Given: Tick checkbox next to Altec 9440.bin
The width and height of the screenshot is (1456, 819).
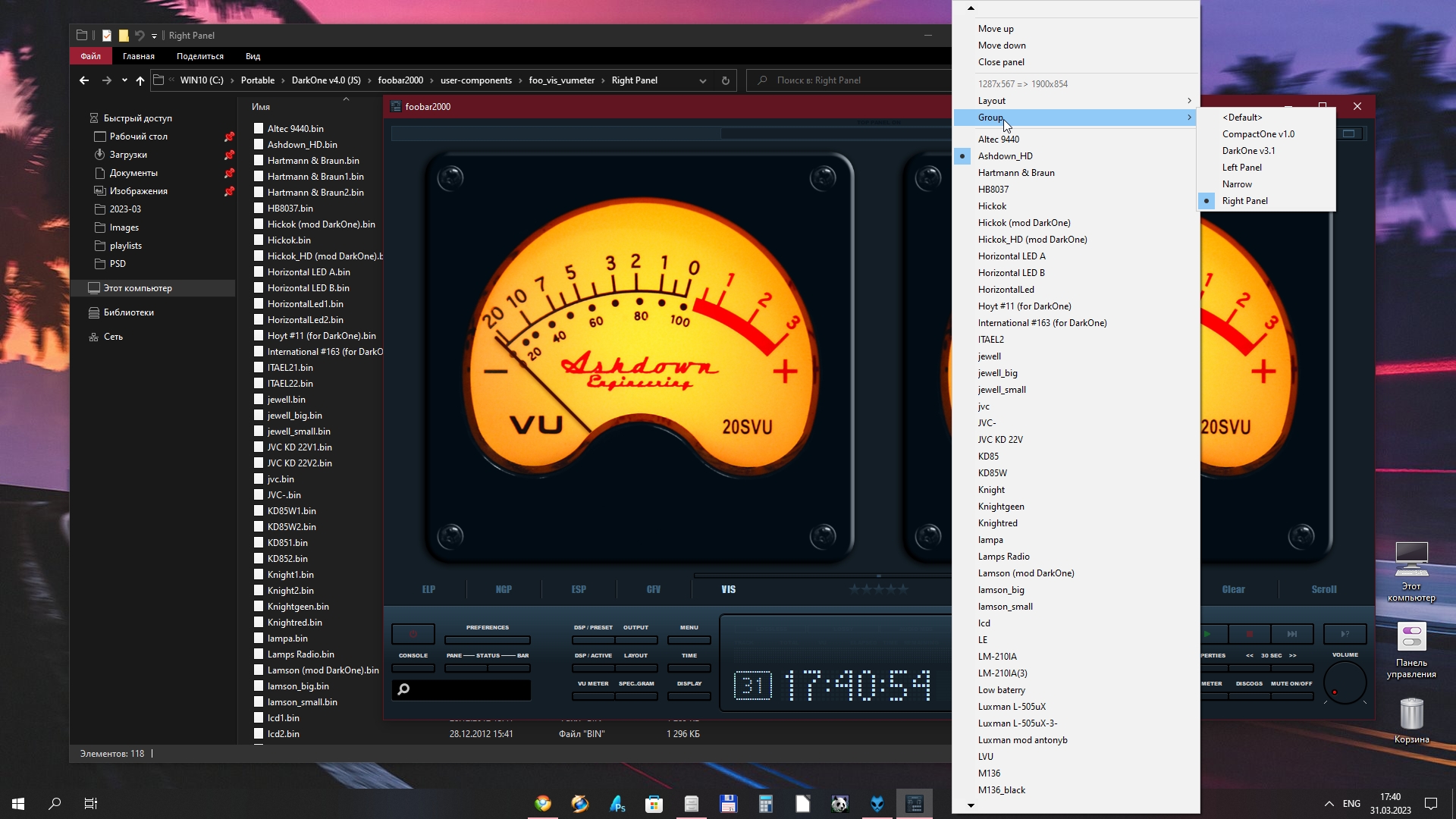Looking at the screenshot, I should point(259,129).
